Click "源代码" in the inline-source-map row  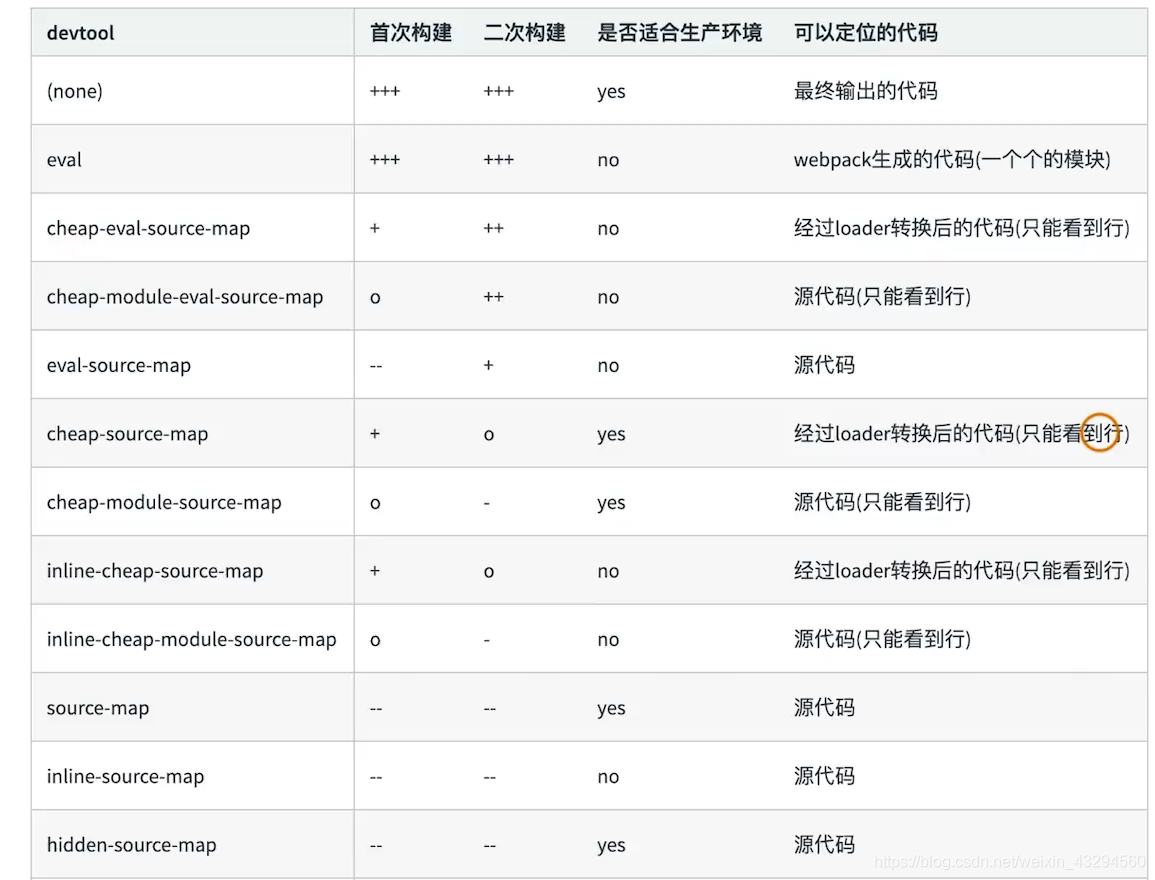pyautogui.click(x=824, y=776)
